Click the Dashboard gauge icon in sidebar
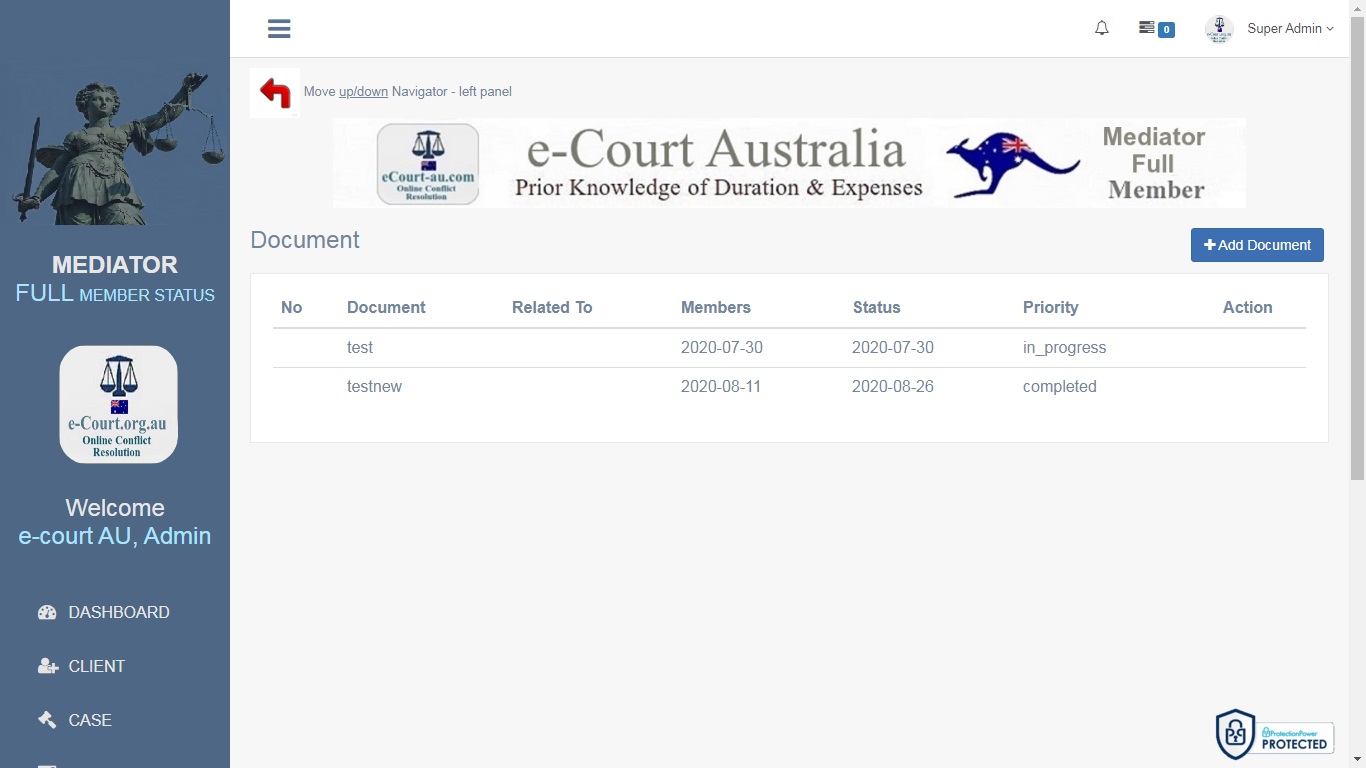Viewport: 1366px width, 768px height. click(x=47, y=612)
